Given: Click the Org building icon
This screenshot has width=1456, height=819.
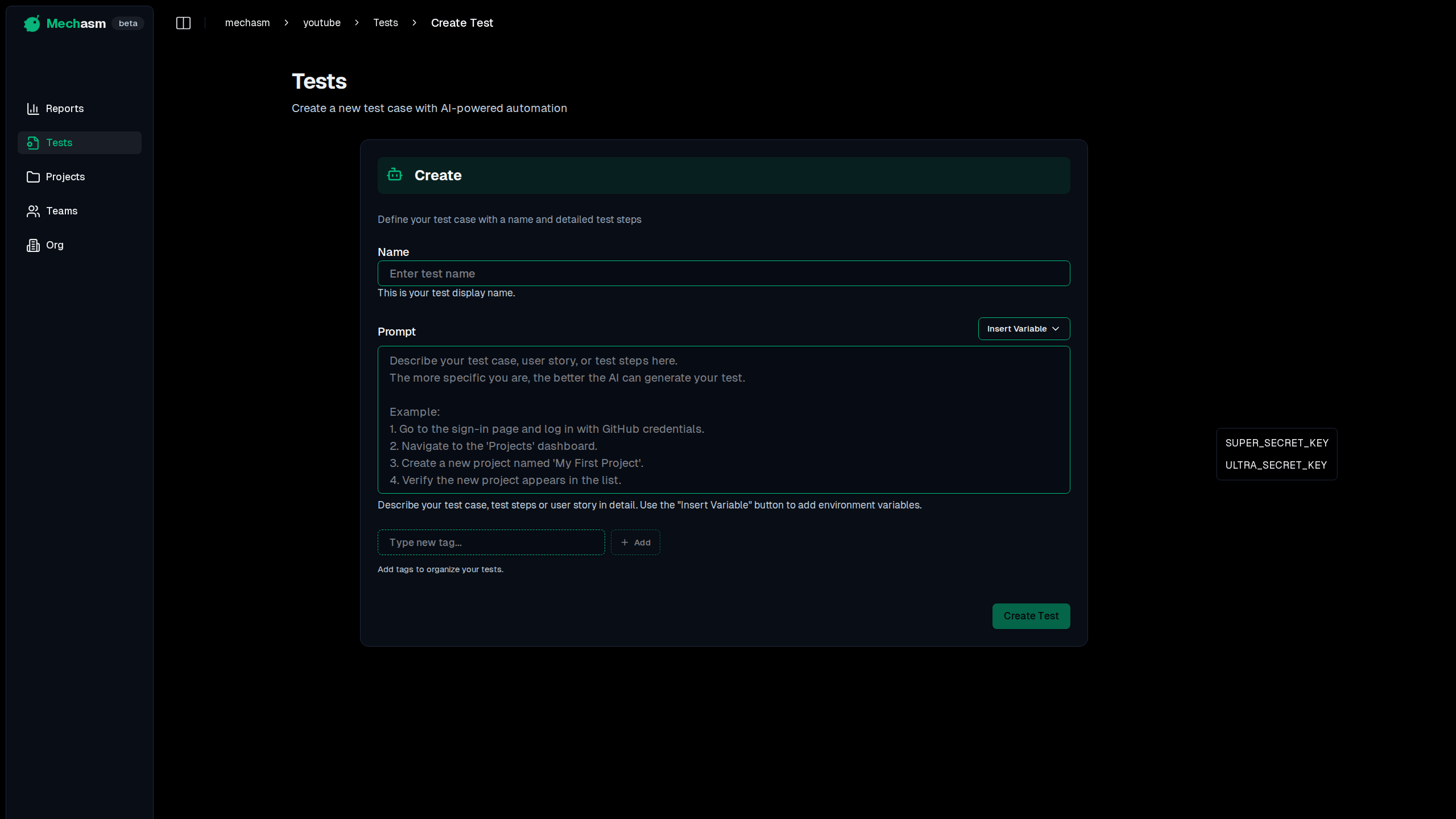Looking at the screenshot, I should coord(33,245).
